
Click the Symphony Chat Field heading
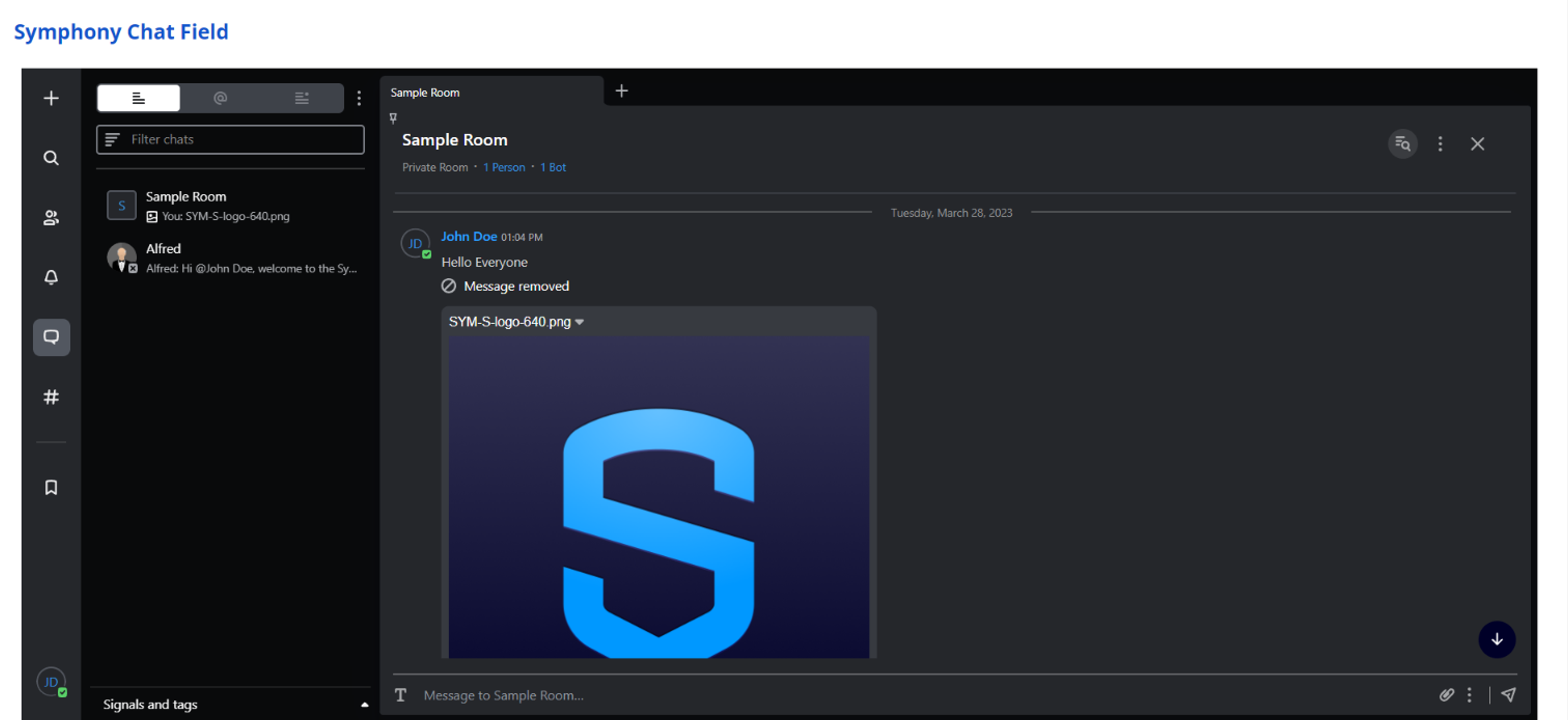tap(121, 31)
